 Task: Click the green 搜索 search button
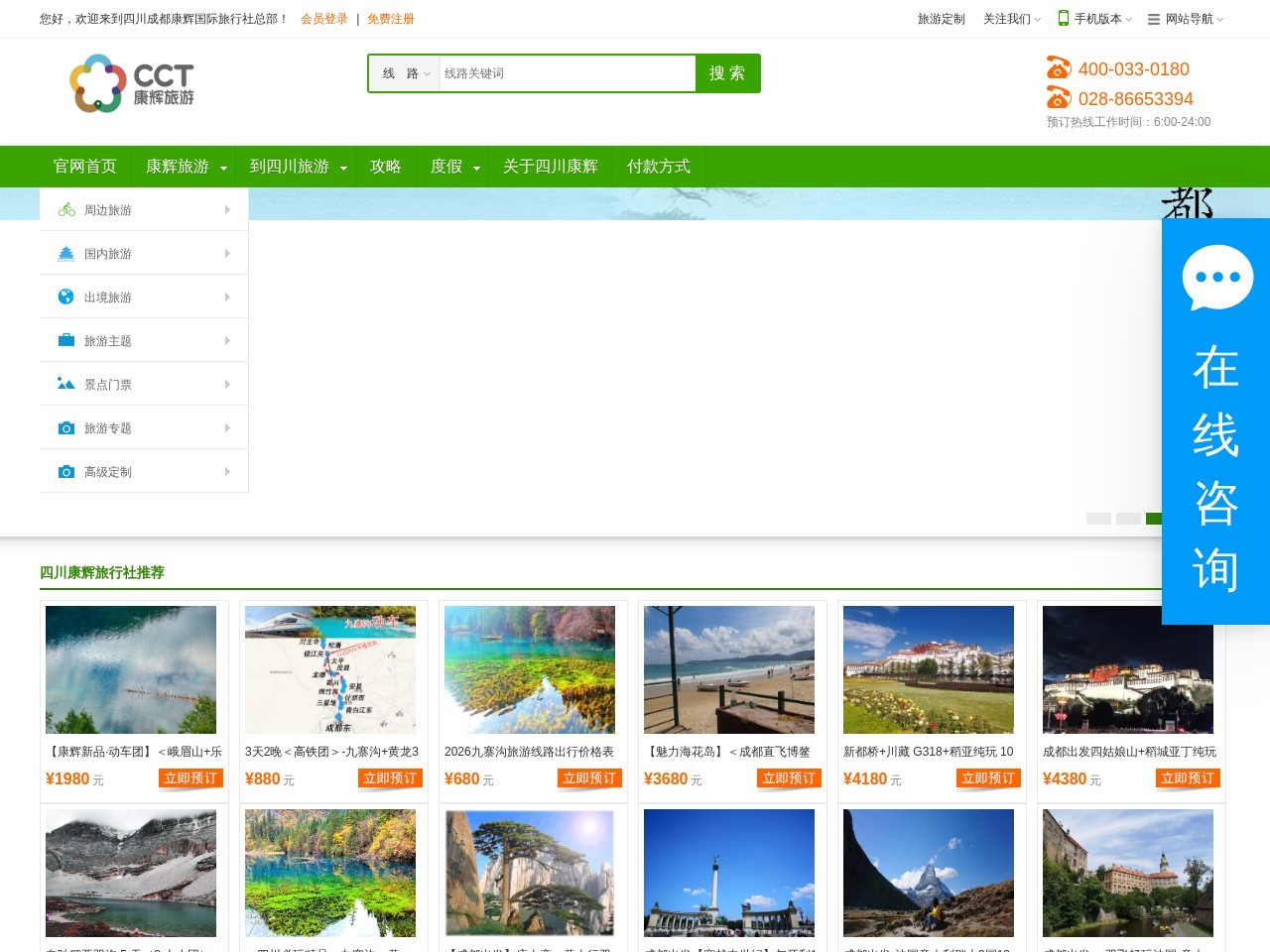(727, 73)
